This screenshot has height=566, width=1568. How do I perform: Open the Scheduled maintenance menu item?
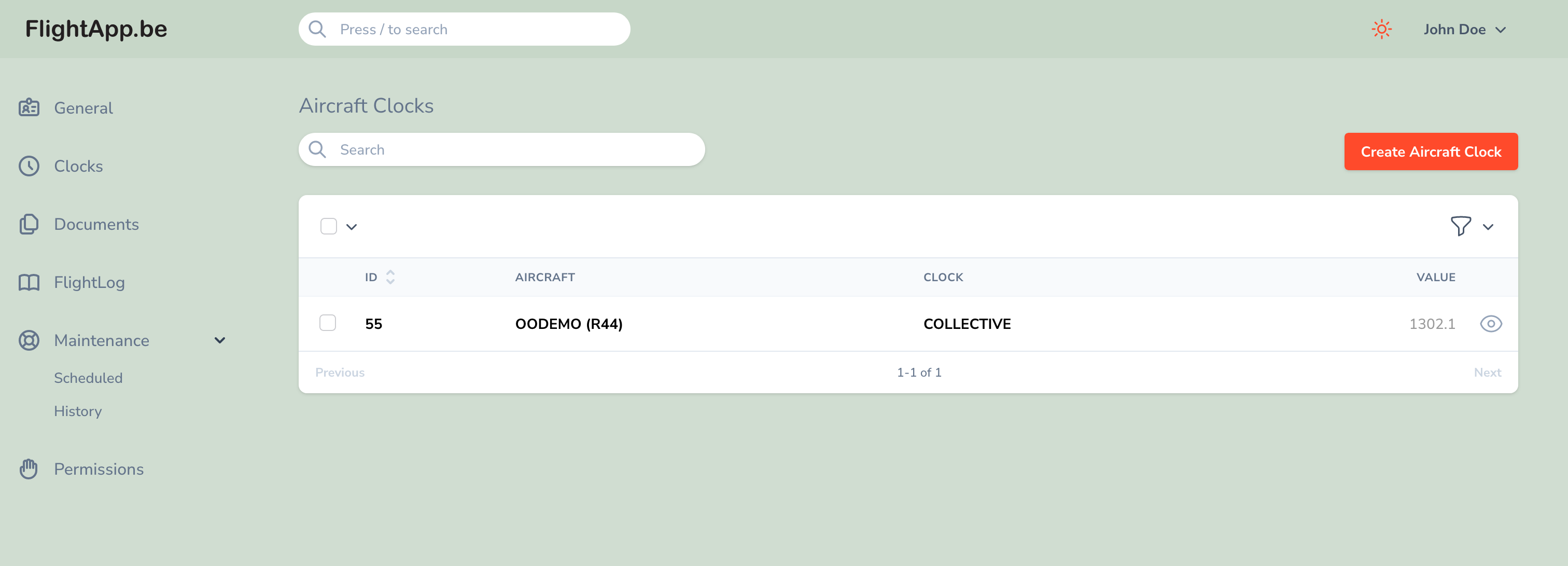(x=88, y=378)
